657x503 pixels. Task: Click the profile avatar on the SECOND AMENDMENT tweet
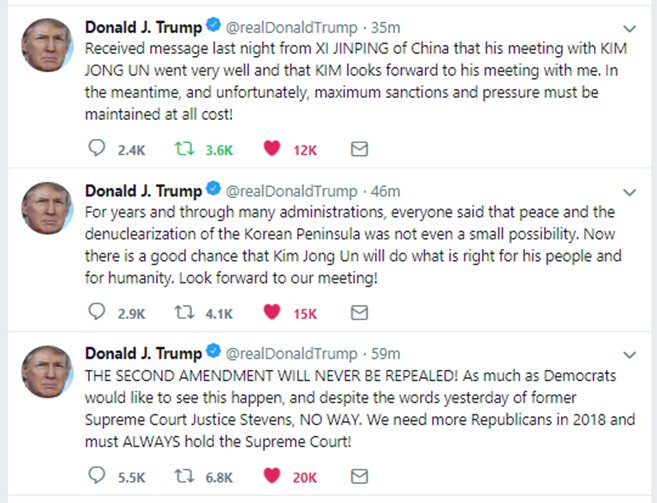pos(46,371)
